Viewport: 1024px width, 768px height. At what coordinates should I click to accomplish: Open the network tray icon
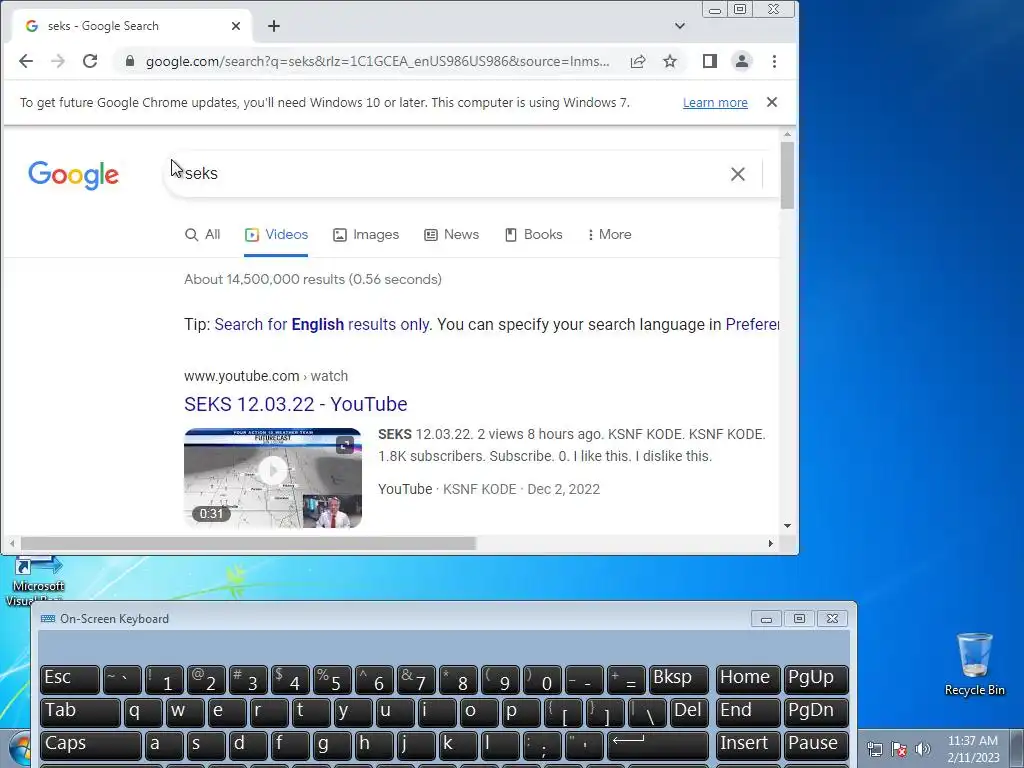click(875, 749)
